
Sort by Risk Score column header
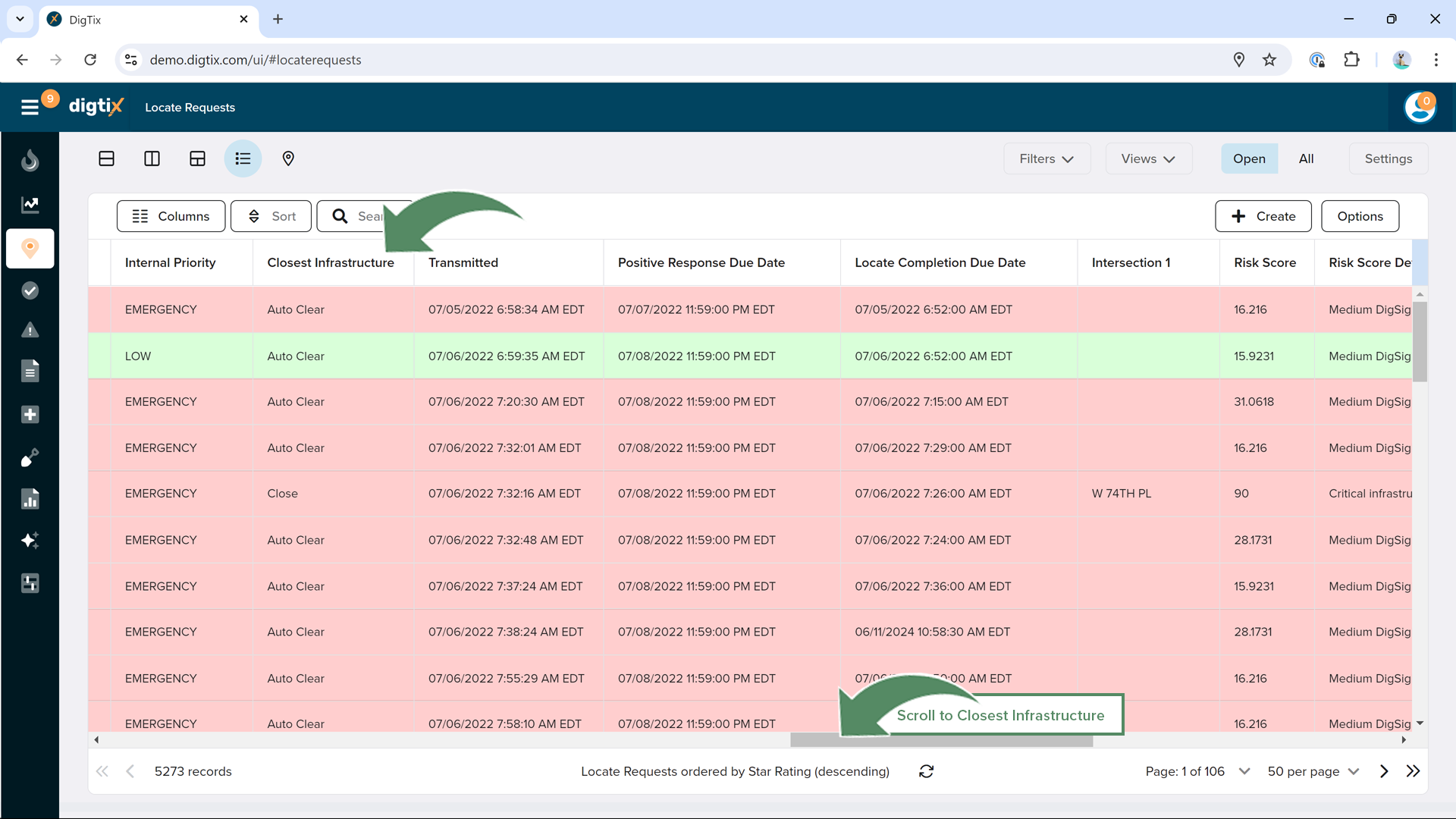(x=1264, y=262)
